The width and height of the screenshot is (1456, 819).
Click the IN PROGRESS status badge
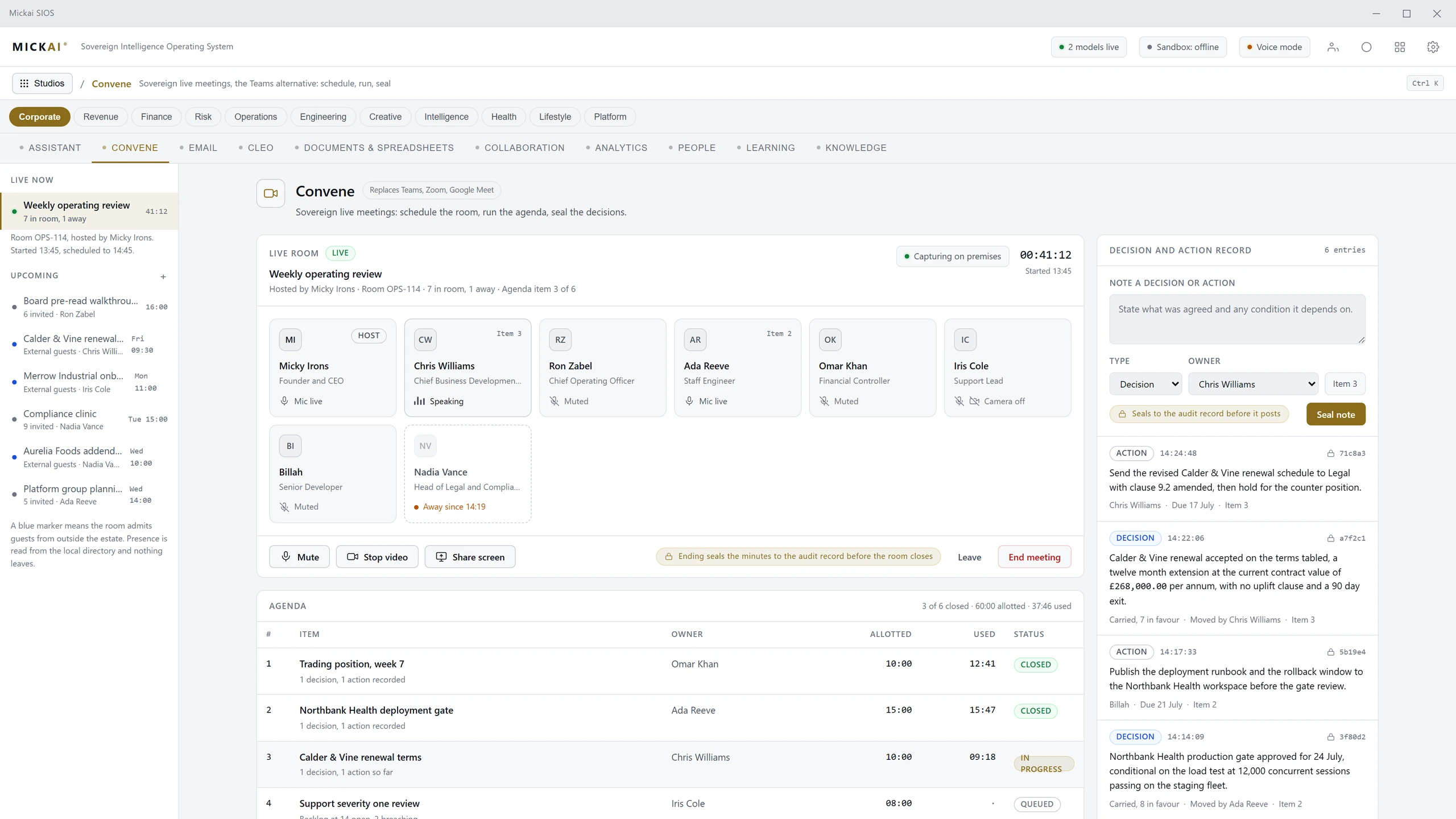[1044, 763]
